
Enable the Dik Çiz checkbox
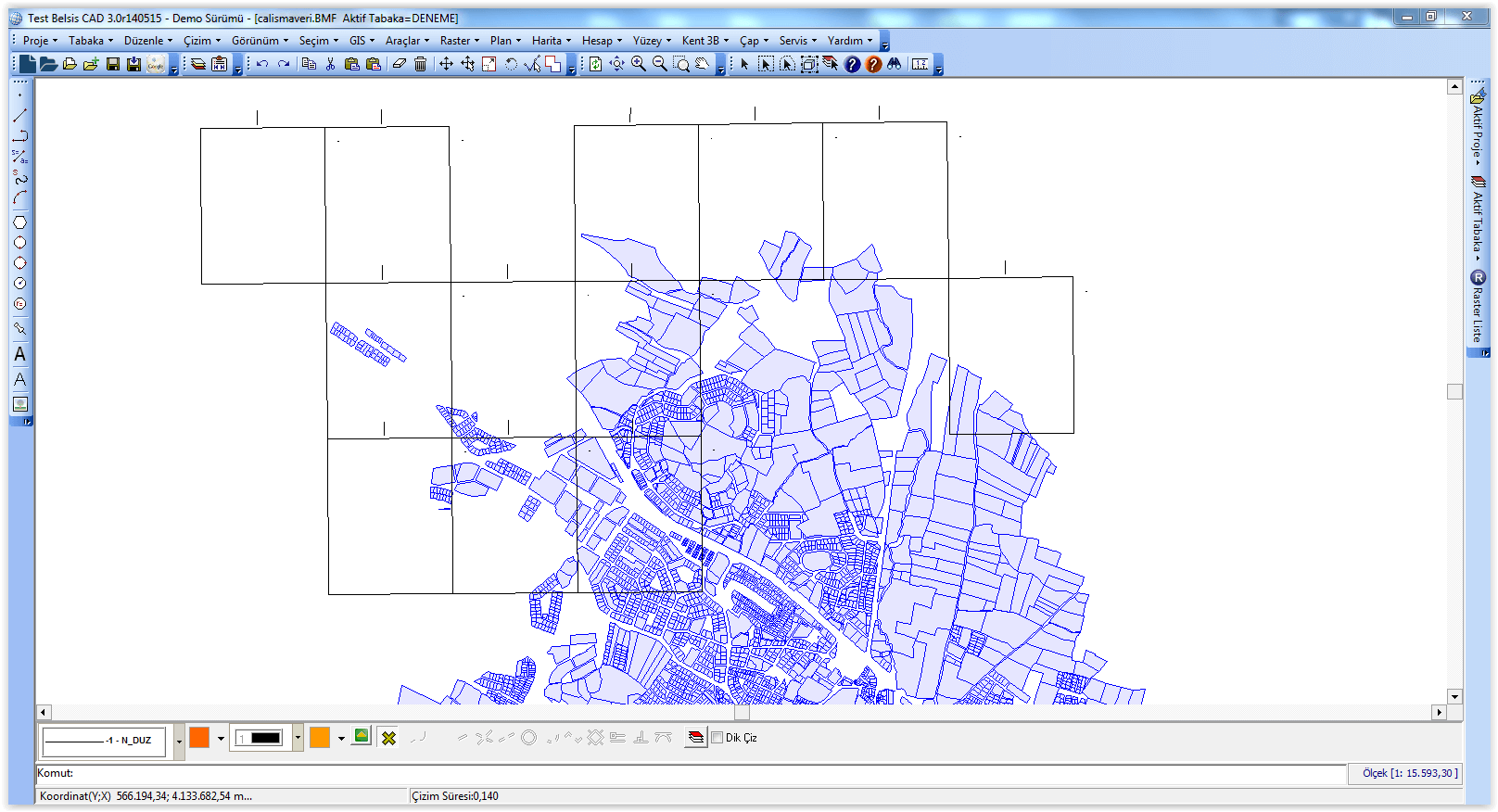point(717,738)
